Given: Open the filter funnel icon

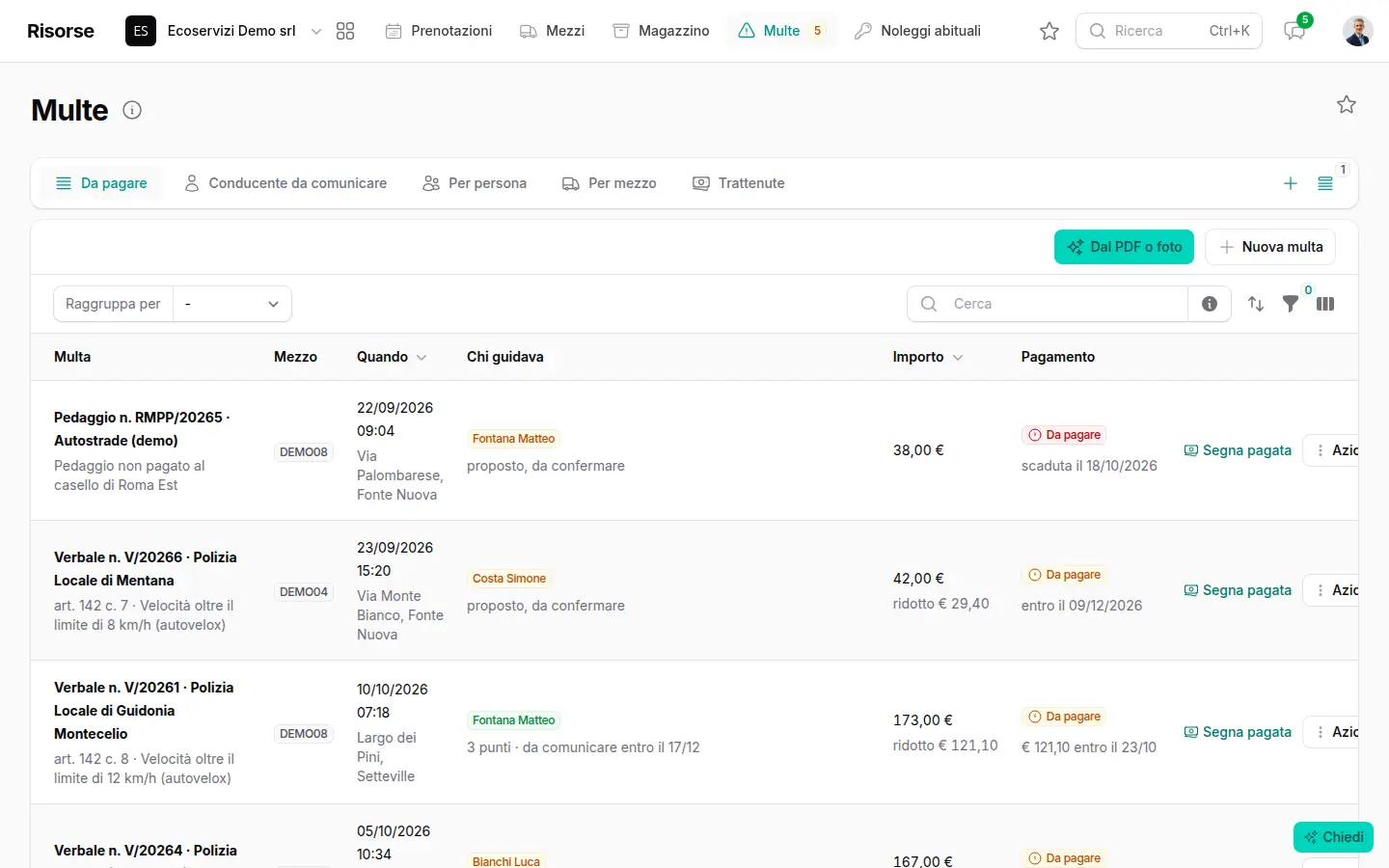Looking at the screenshot, I should [x=1291, y=304].
